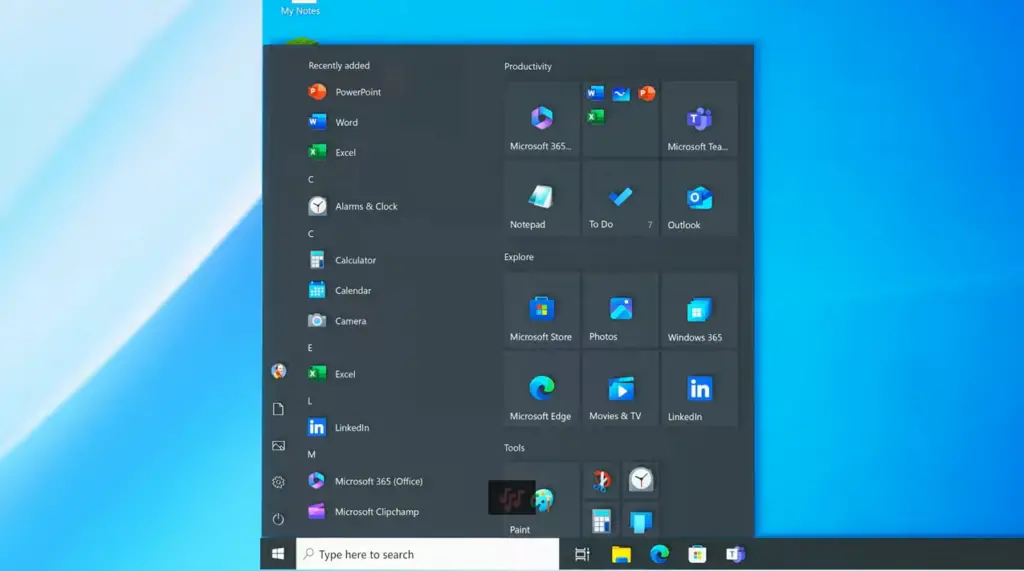This screenshot has height=571, width=1024.
Task: Launch the Microsoft Teams tile
Action: [x=699, y=120]
